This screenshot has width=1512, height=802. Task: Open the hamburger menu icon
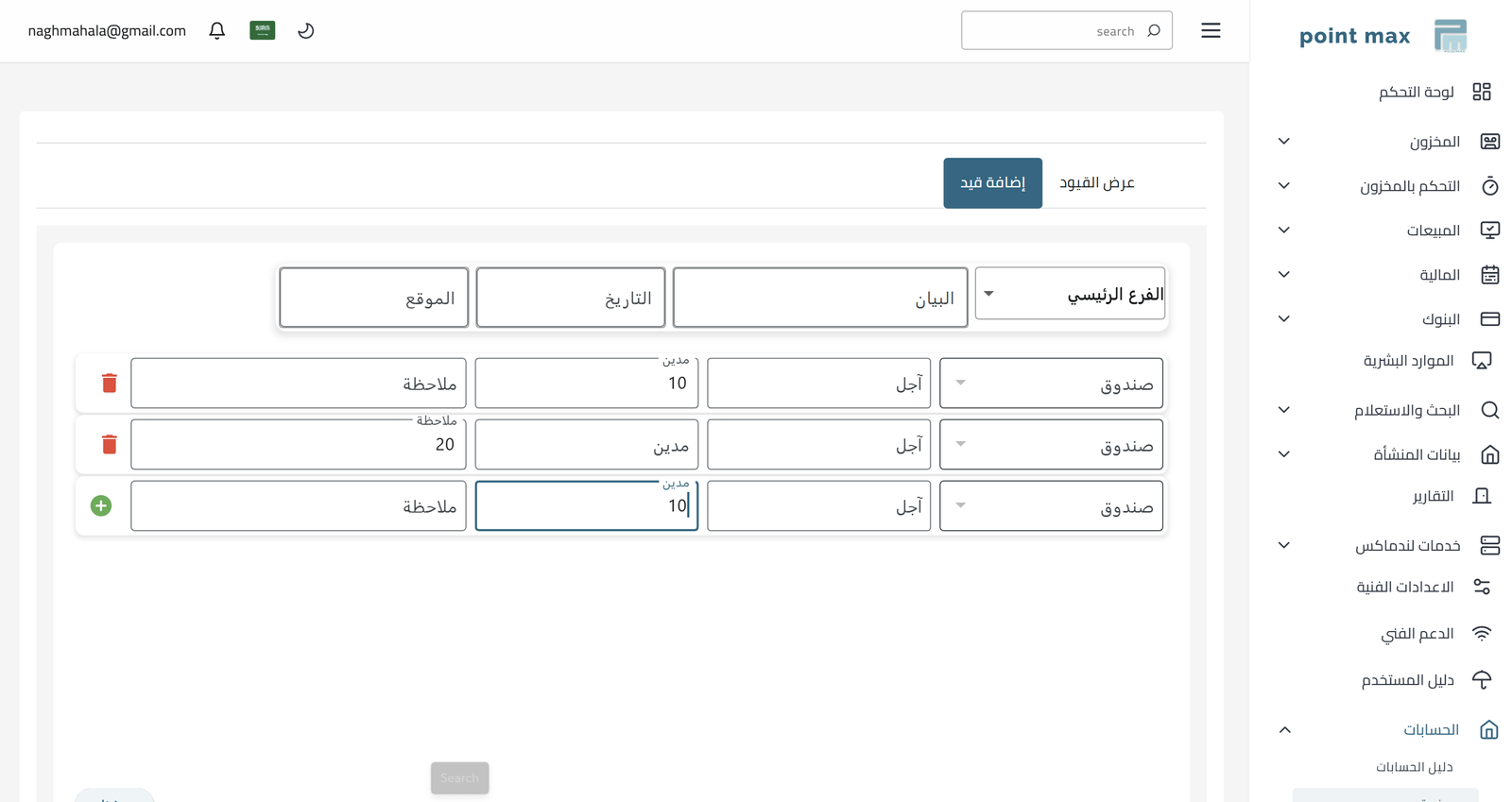click(1211, 30)
